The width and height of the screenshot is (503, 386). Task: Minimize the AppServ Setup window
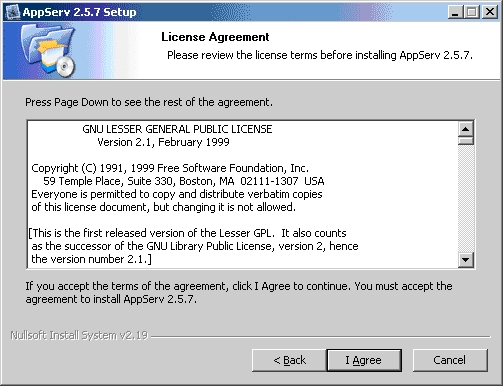point(455,12)
